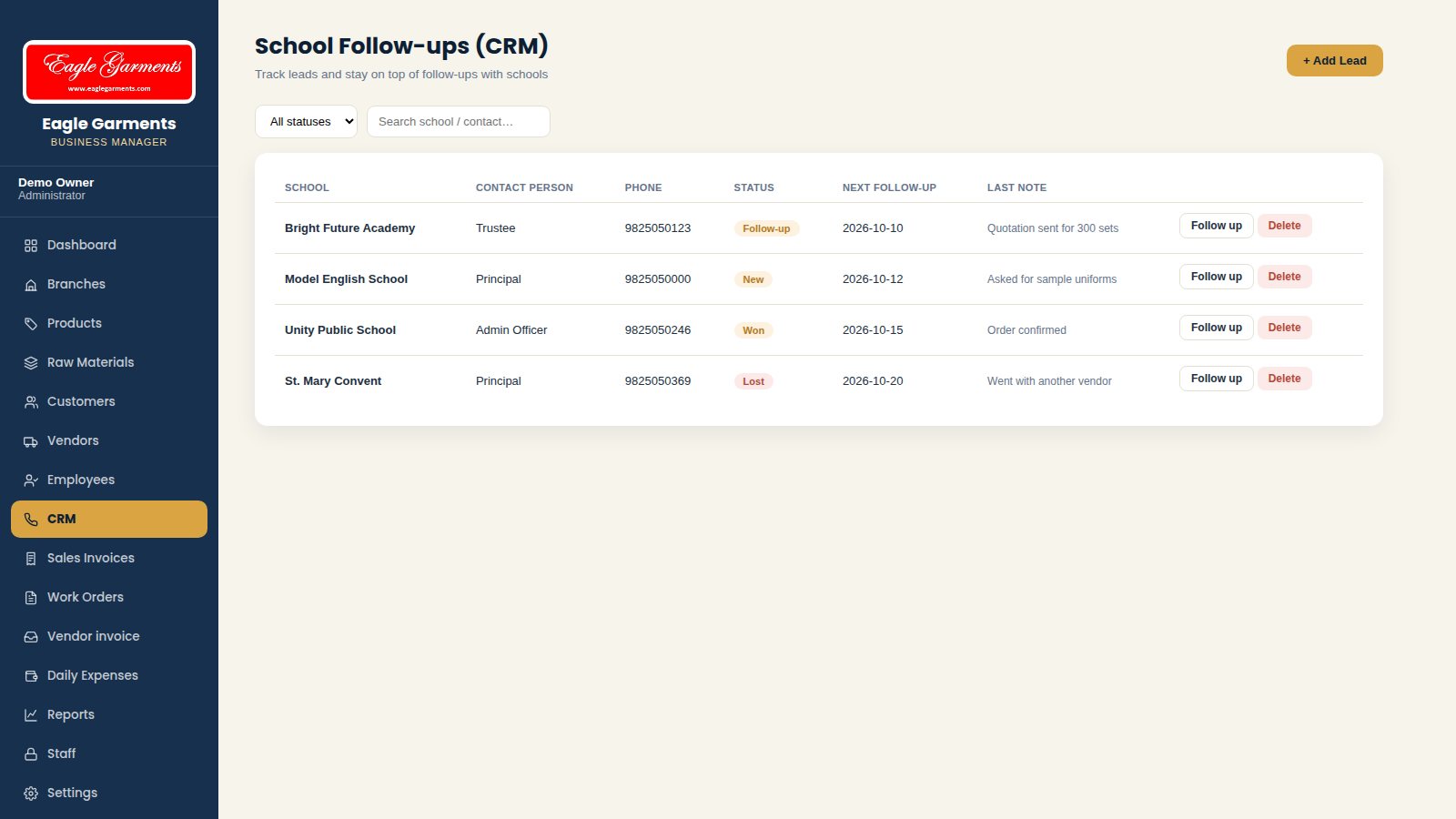The height and width of the screenshot is (819, 1456).
Task: Click the Dashboard grid icon in sidebar
Action: [x=31, y=246]
